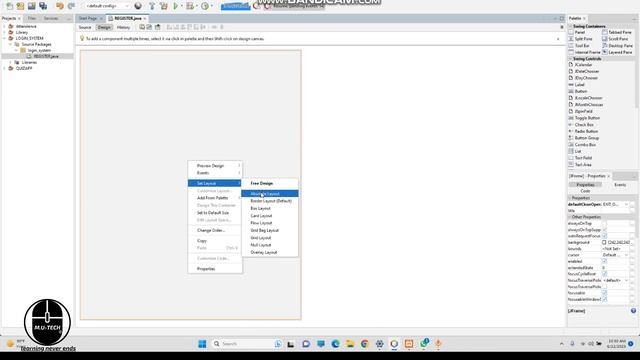Open Preview Design context menu entry

coord(215,166)
